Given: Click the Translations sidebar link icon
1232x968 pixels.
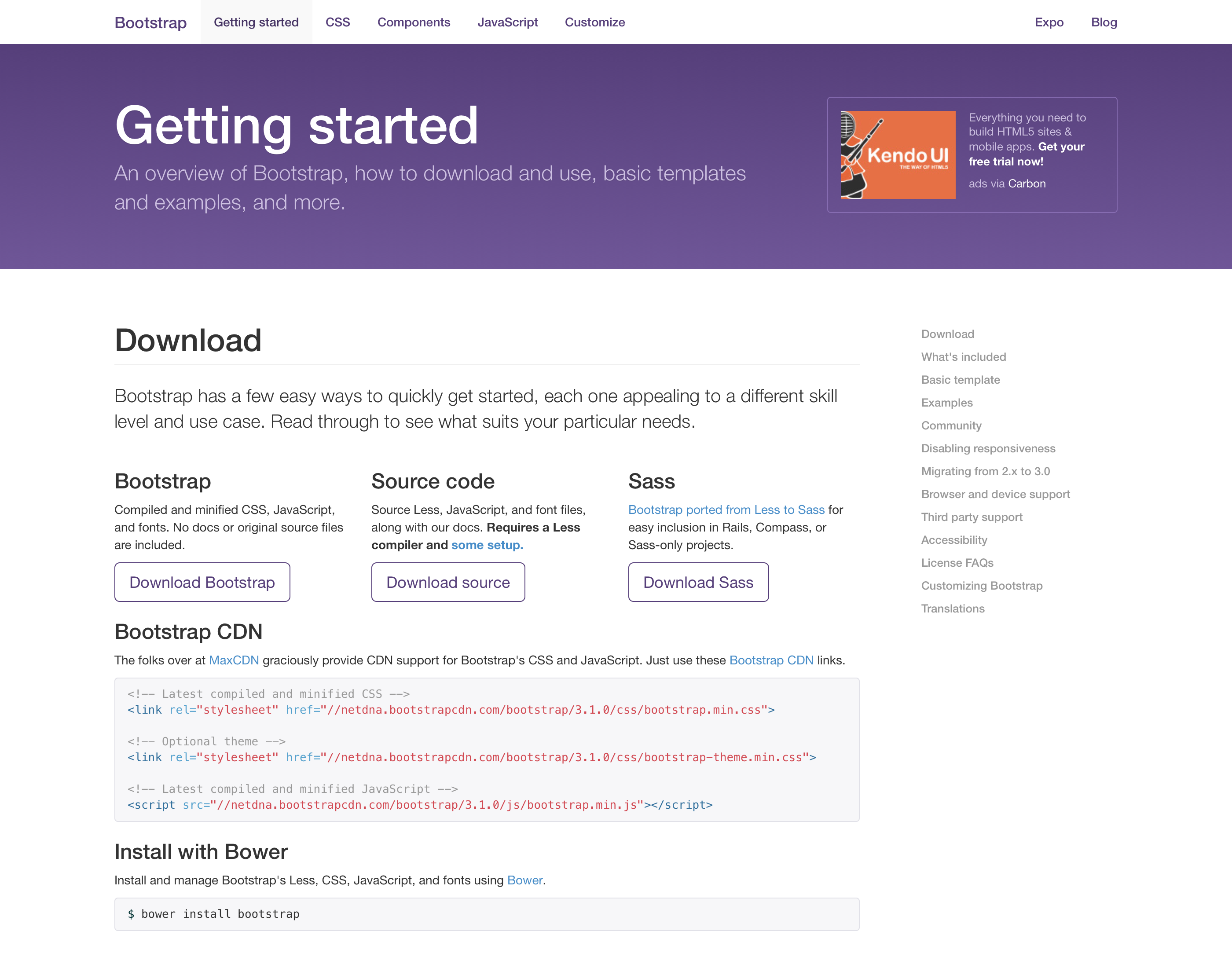Looking at the screenshot, I should (952, 608).
